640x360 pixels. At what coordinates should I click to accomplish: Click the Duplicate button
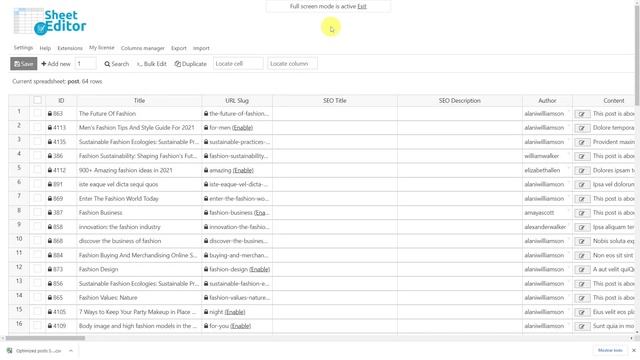[191, 64]
